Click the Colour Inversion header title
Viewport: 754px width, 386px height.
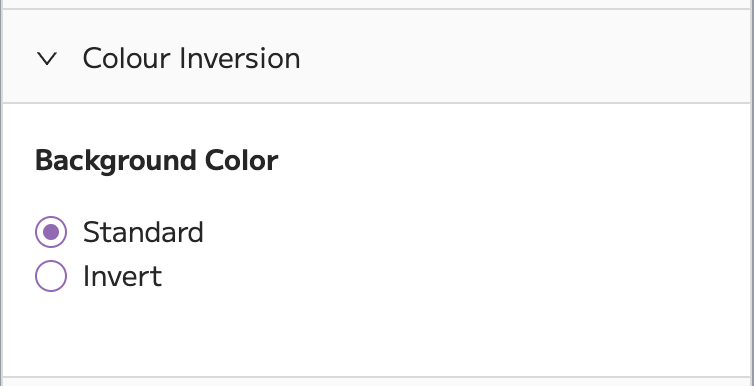(191, 59)
